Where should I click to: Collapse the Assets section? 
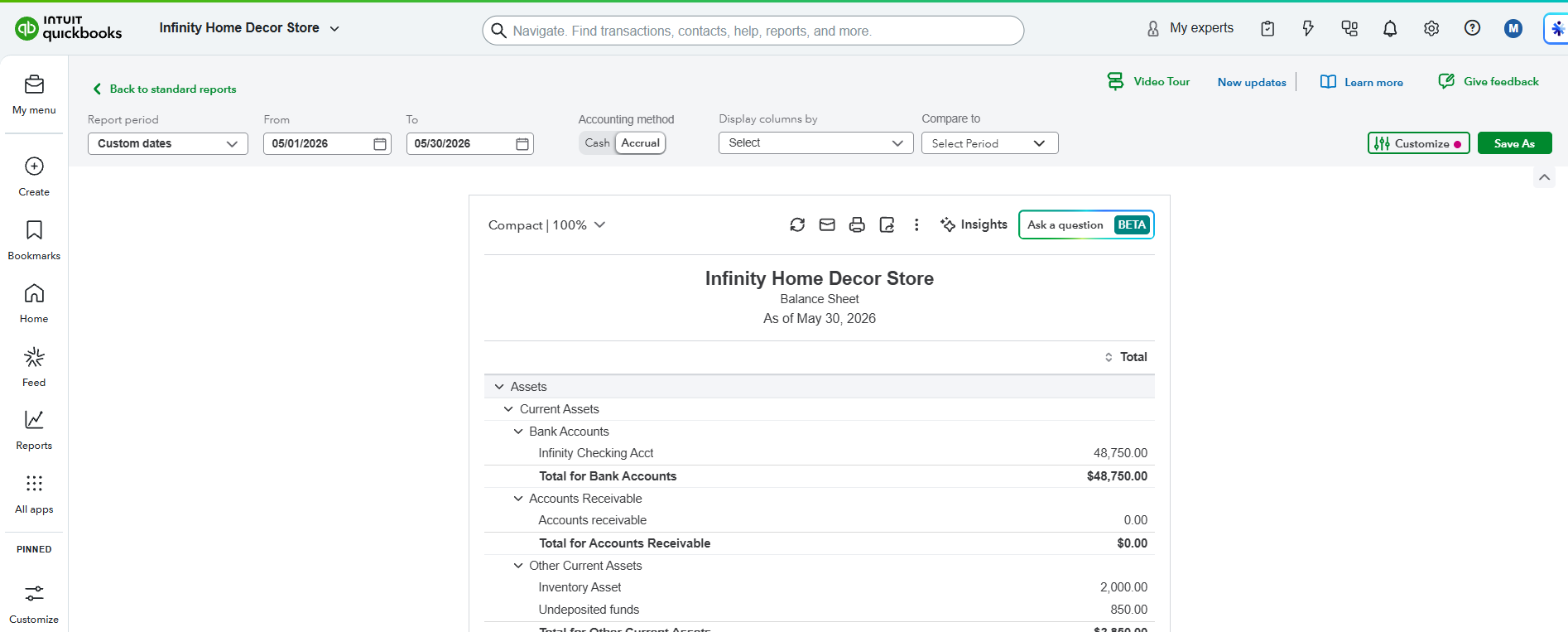click(499, 387)
